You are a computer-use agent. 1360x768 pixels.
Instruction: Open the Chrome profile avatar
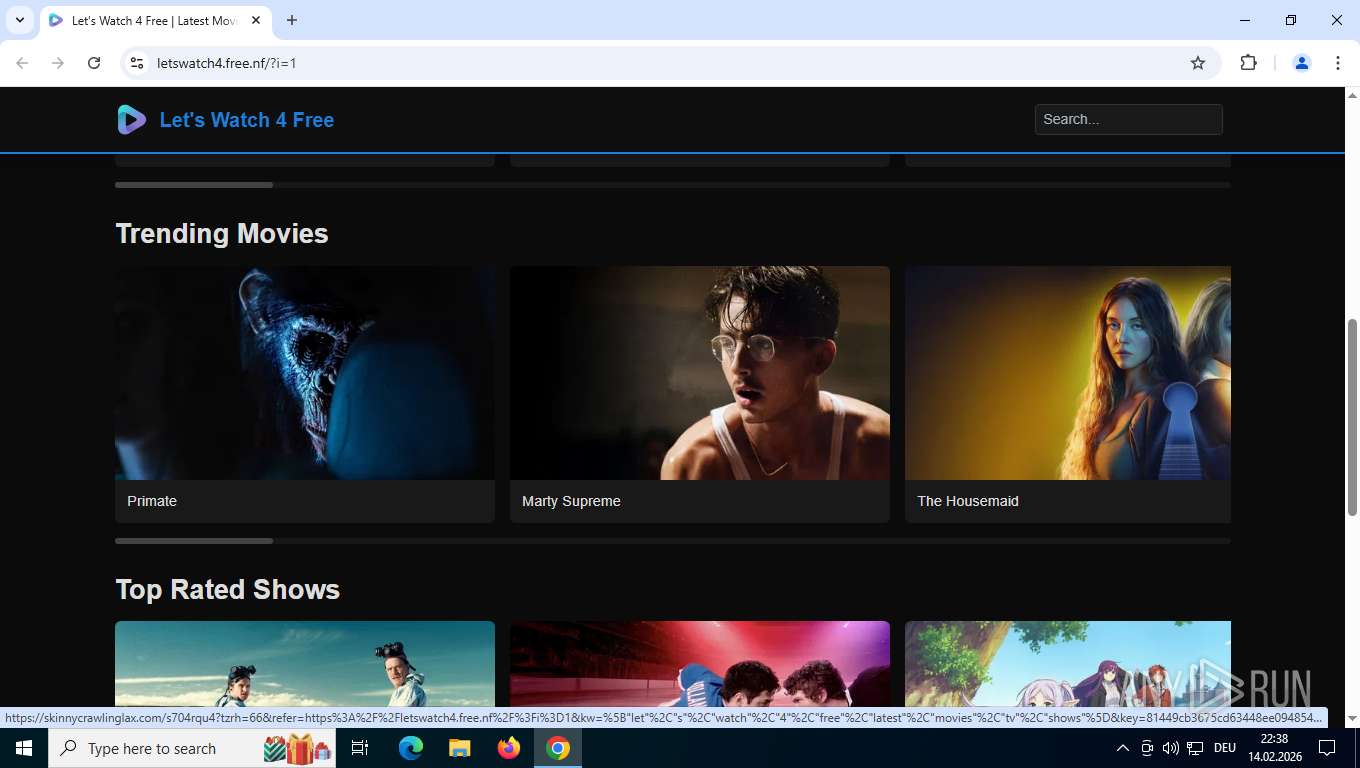coord(1302,63)
